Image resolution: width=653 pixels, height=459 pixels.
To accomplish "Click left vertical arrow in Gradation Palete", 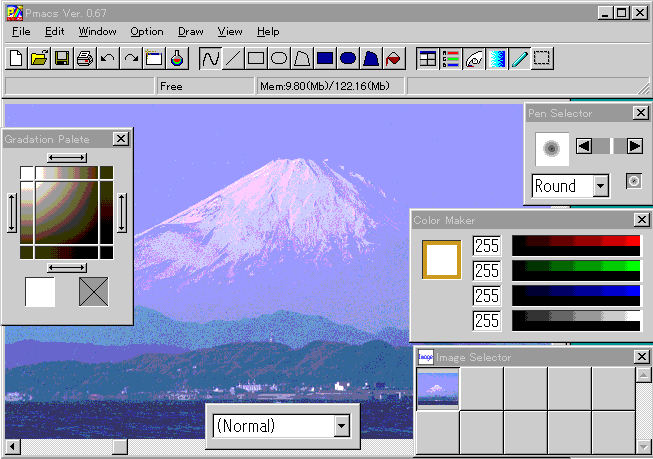I will [12, 212].
